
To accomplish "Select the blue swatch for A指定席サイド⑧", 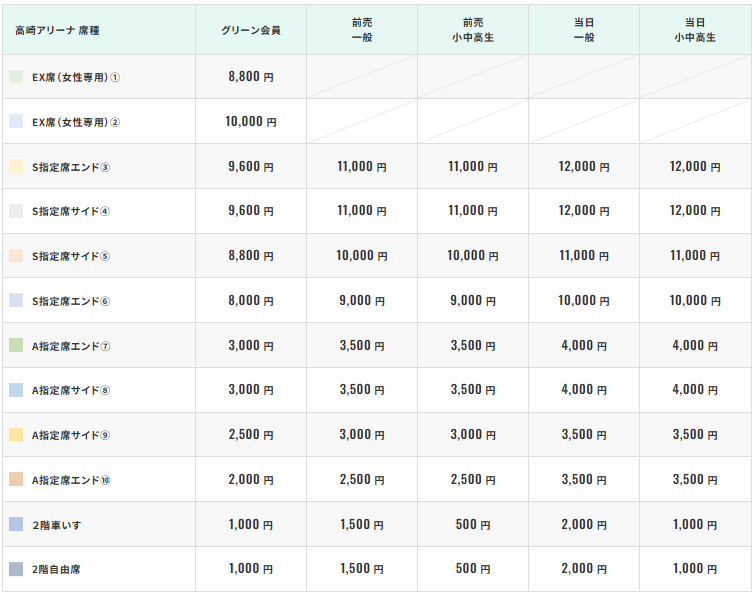I will [x=15, y=390].
